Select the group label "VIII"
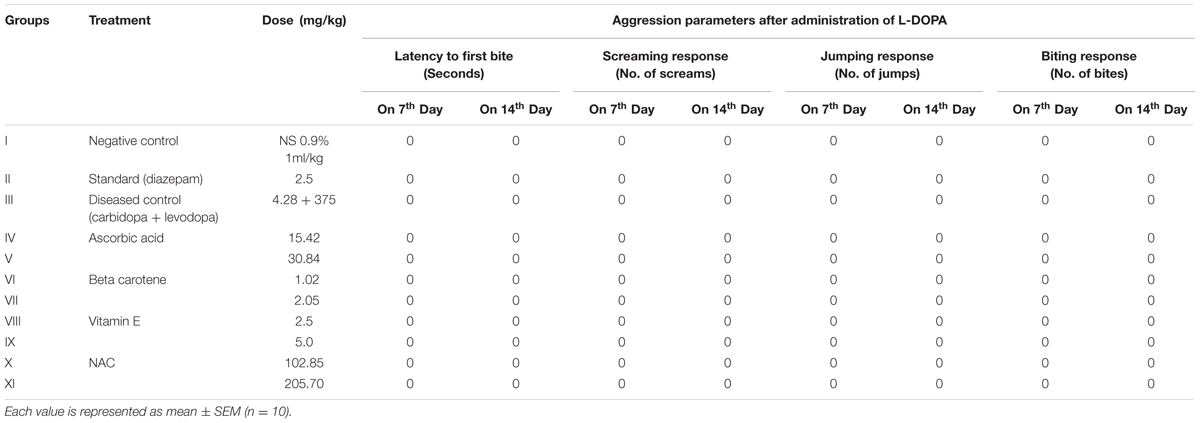 (x=13, y=322)
